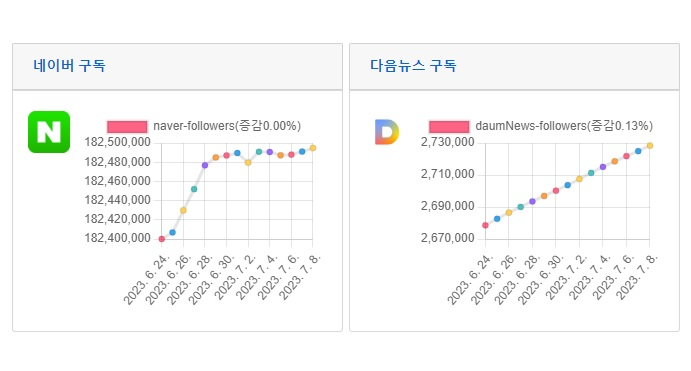Image resolution: width=691 pixels, height=371 pixels.
Task: Select the red Daum point at 2023. 6. 30.
Action: [x=556, y=191]
